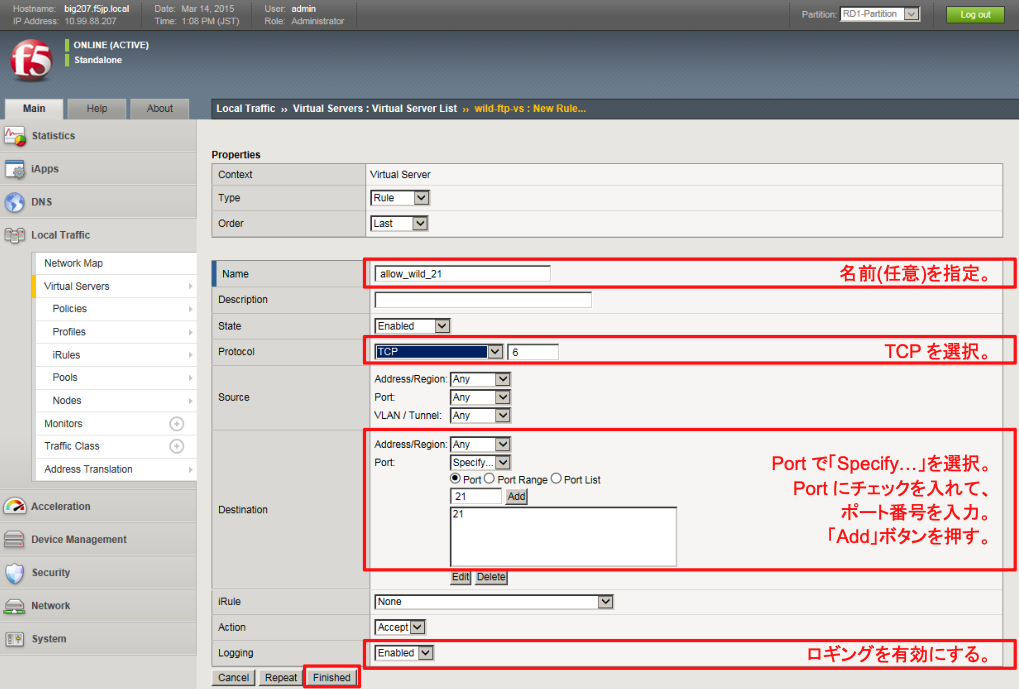Select the Port List radio button

556,478
